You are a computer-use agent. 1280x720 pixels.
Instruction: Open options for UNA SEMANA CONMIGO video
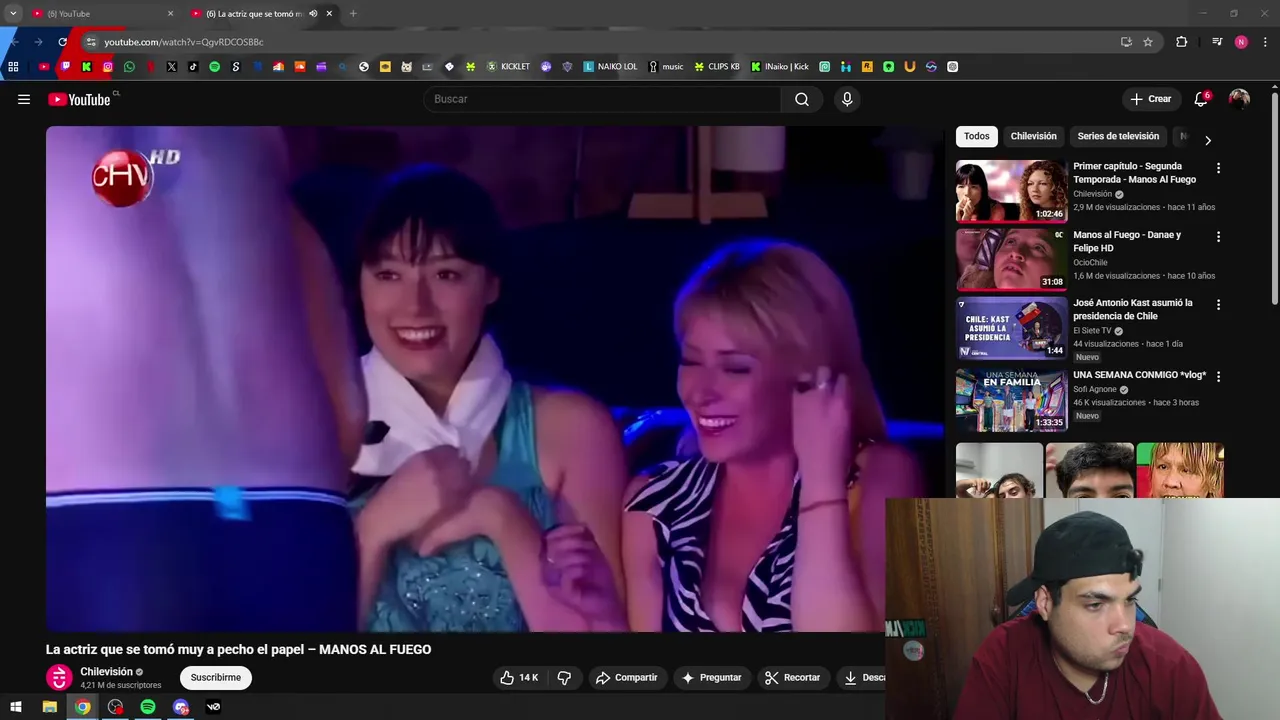click(x=1218, y=376)
